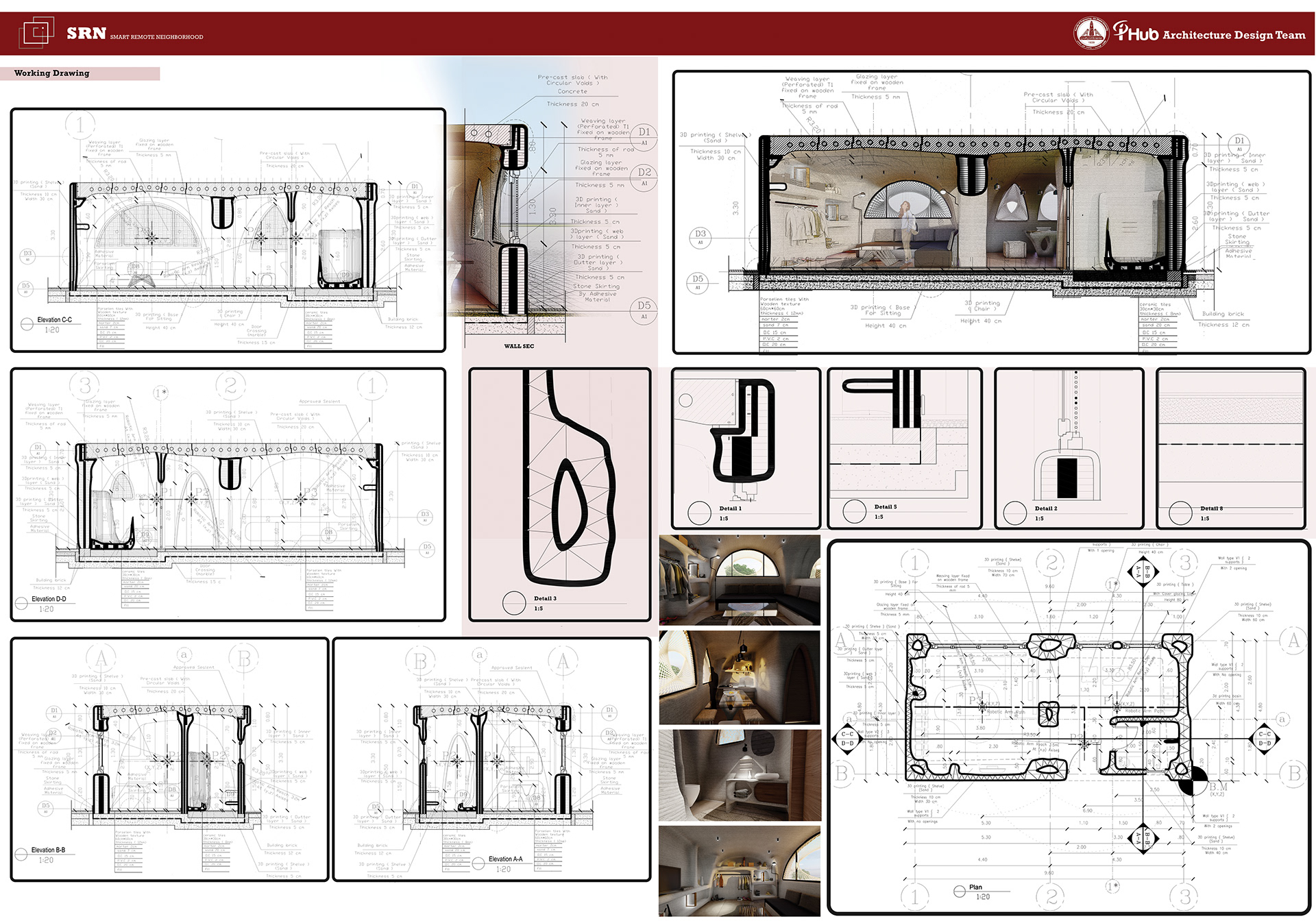Image resolution: width=1316 pixels, height=921 pixels.
Task: Open the wardrobe closet interior render
Action: pyautogui.click(x=740, y=871)
